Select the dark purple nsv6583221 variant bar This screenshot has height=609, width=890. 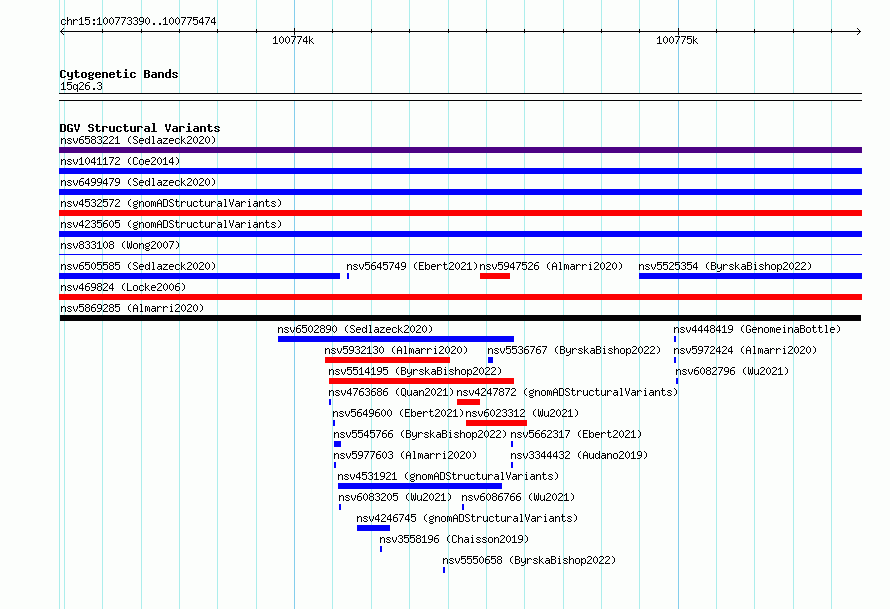click(460, 150)
